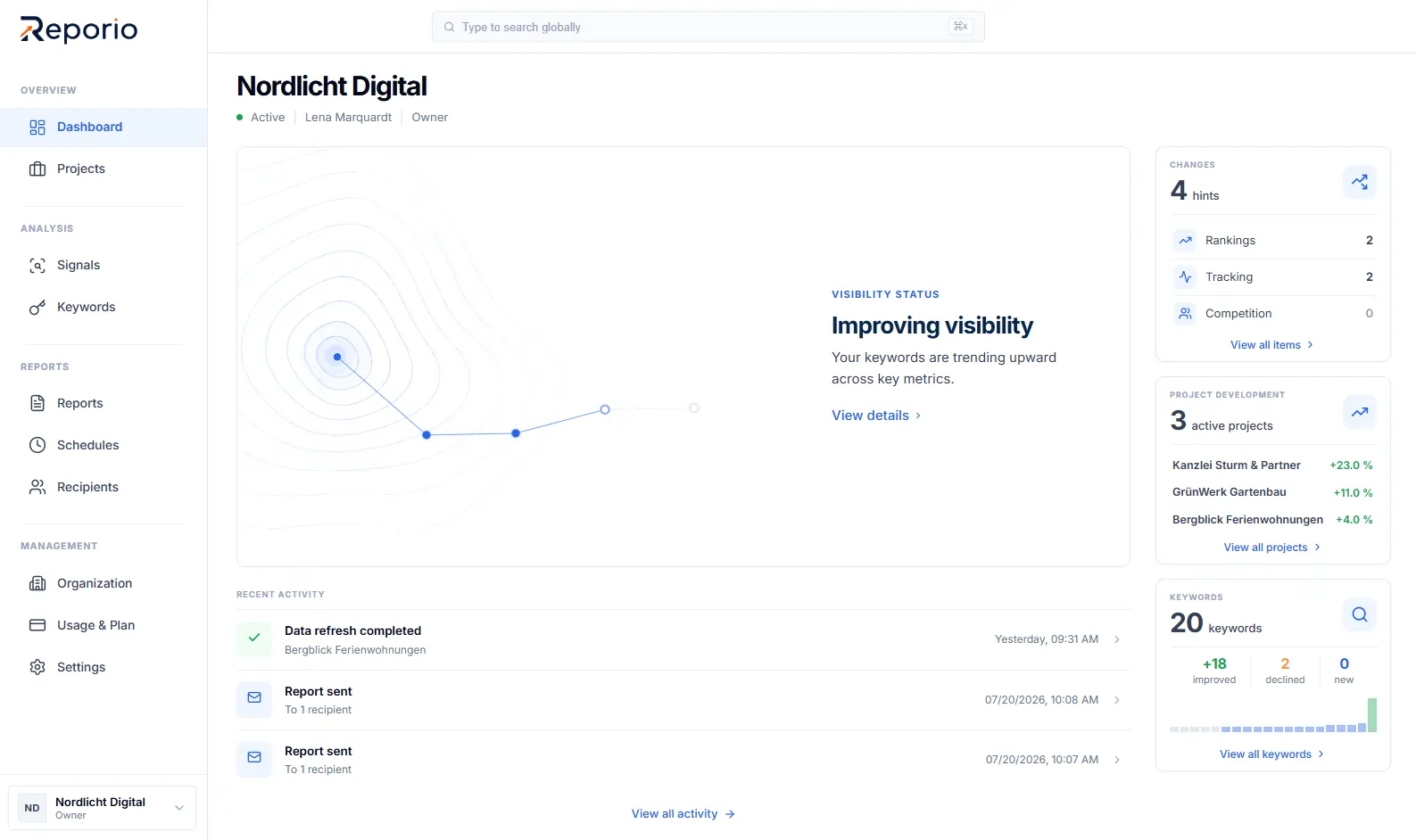The image size is (1416, 840).
Task: Click the Projects briefcase icon
Action: pyautogui.click(x=37, y=169)
